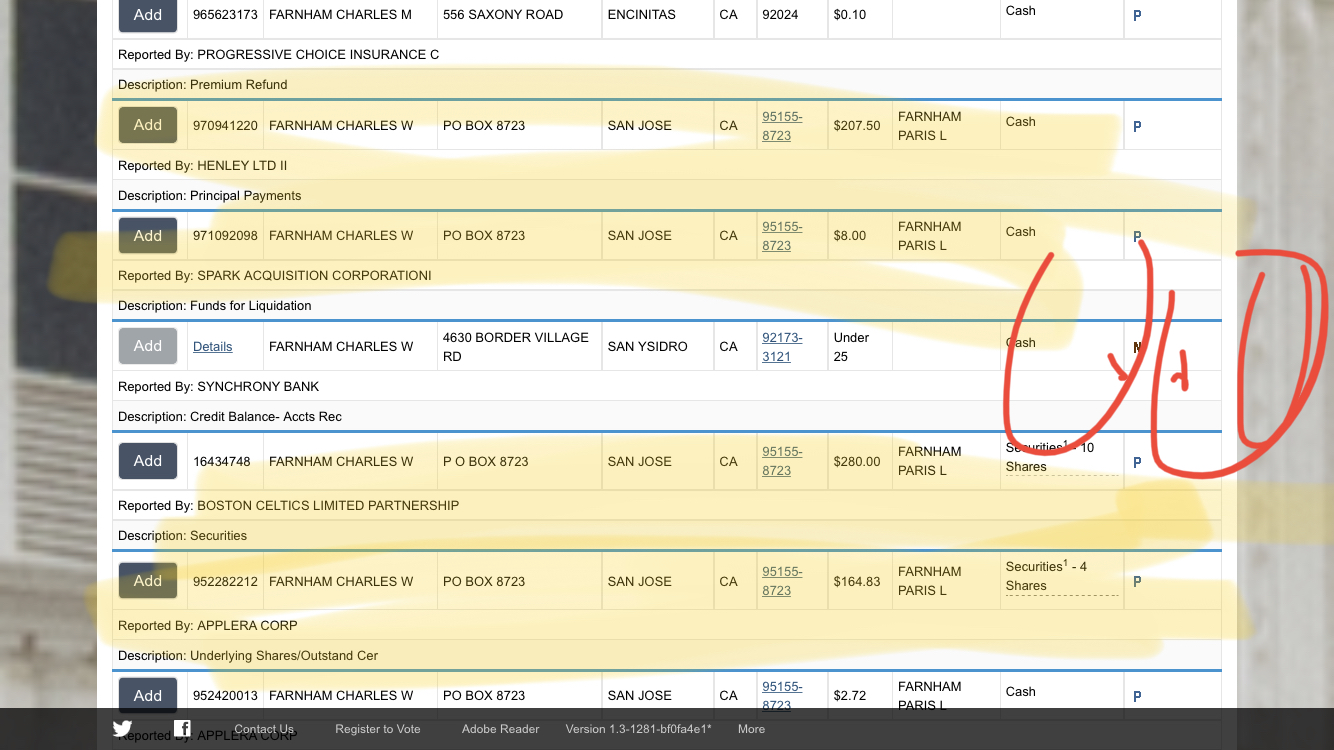The width and height of the screenshot is (1334, 750).
Task: Click Reported By: BOSTON CELTICS LIMITED PARTNERSHIP
Action: click(x=289, y=505)
